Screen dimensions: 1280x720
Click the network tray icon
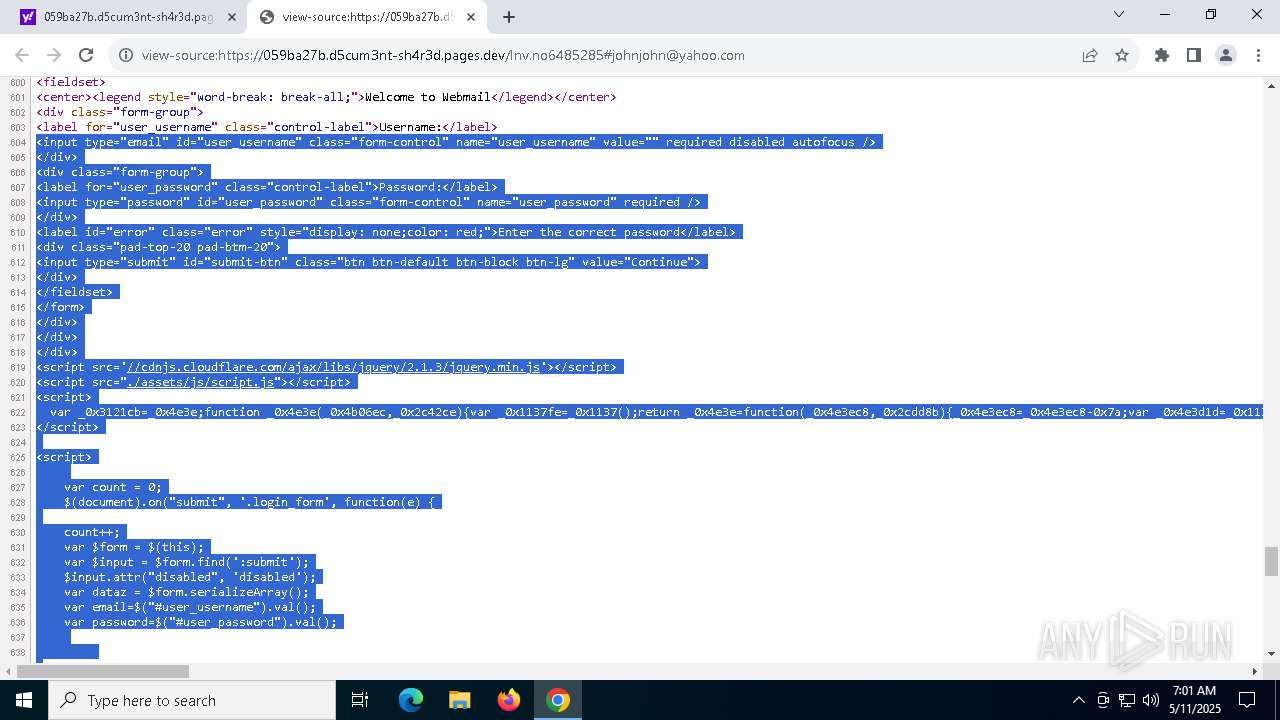[x=1127, y=700]
